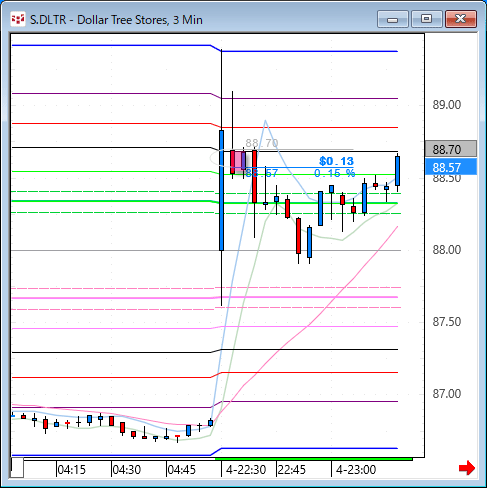Click the 04:15 time axis label
This screenshot has height=488, width=487.
coord(71,470)
